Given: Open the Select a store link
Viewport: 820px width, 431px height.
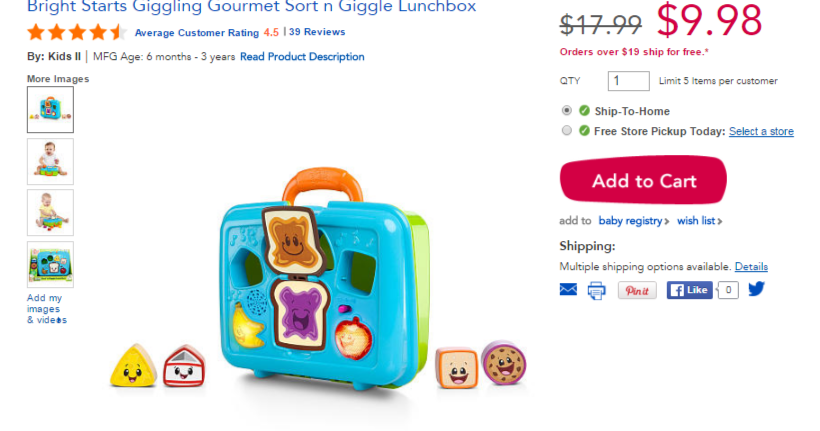Looking at the screenshot, I should coord(761,131).
